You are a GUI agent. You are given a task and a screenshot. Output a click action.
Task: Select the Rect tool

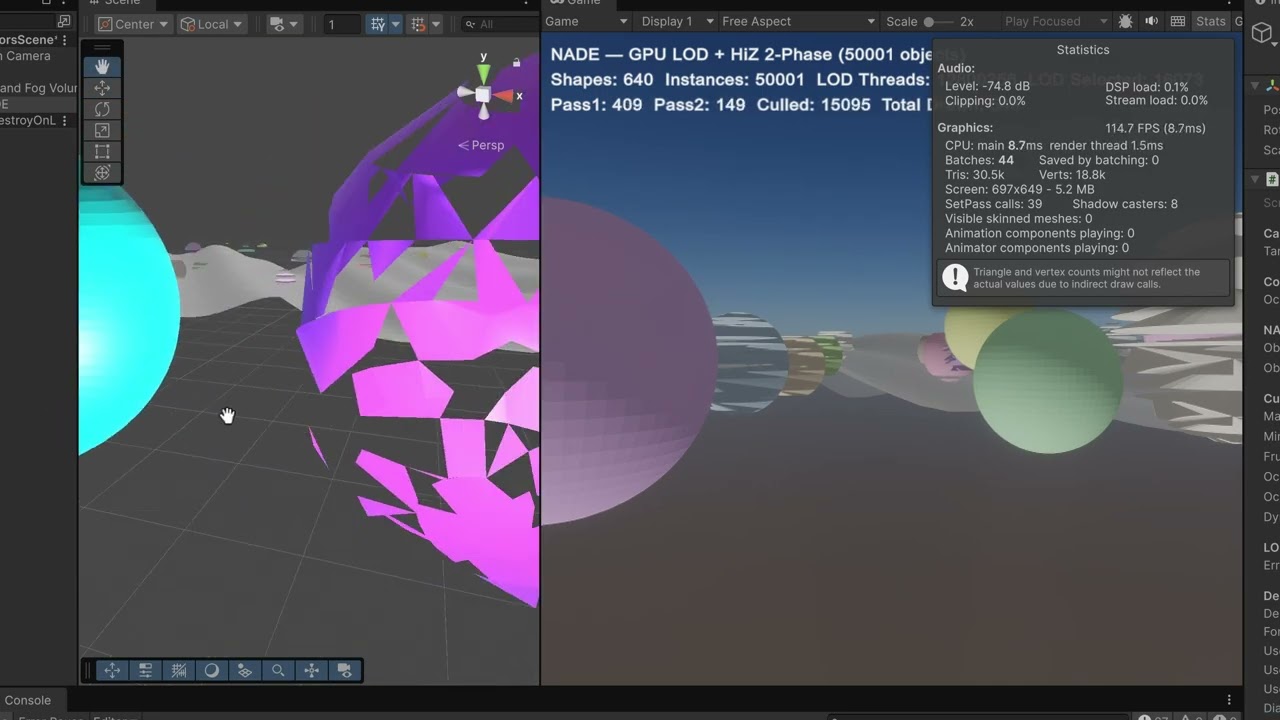(102, 152)
